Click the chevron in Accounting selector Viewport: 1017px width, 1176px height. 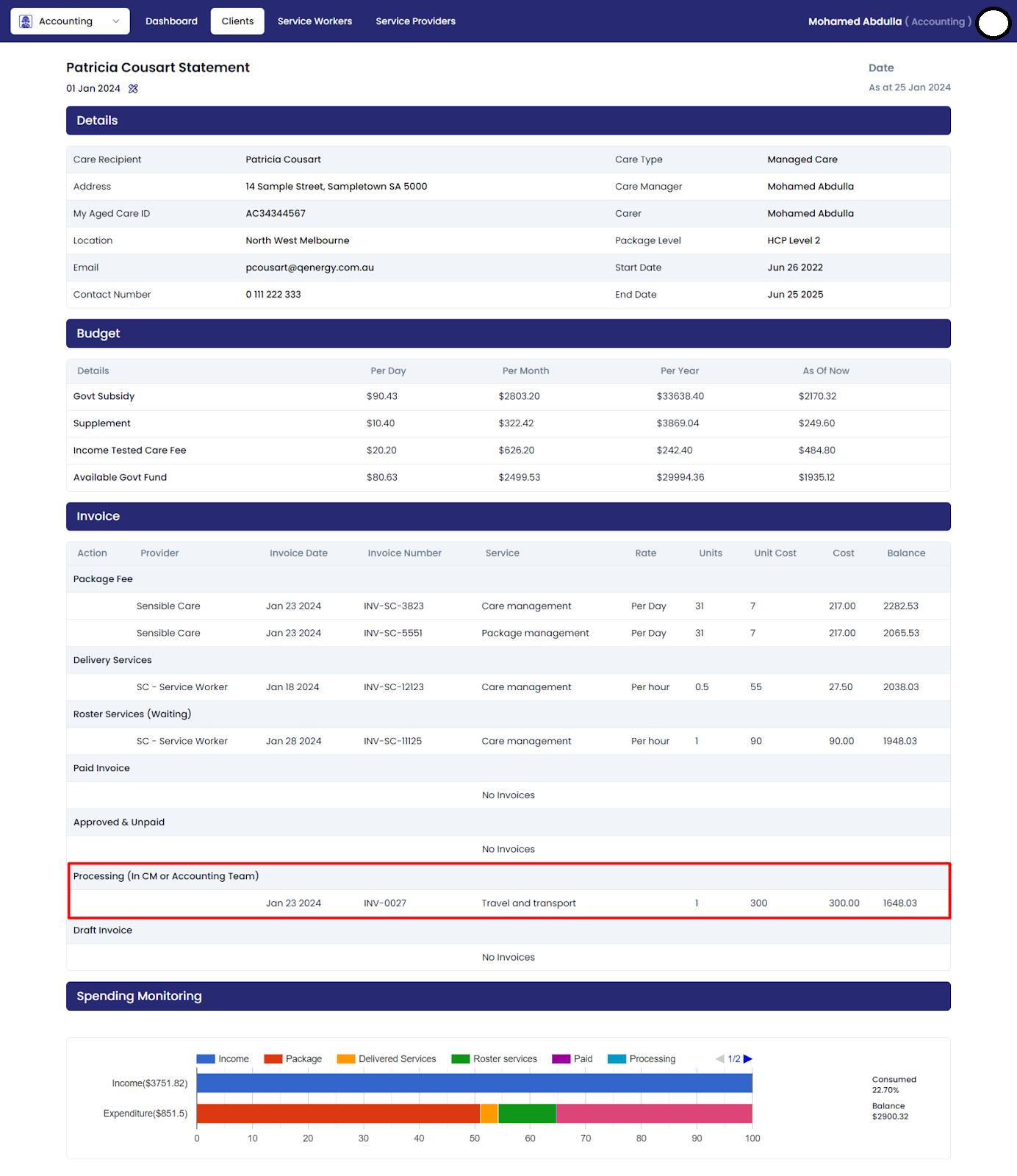click(116, 21)
